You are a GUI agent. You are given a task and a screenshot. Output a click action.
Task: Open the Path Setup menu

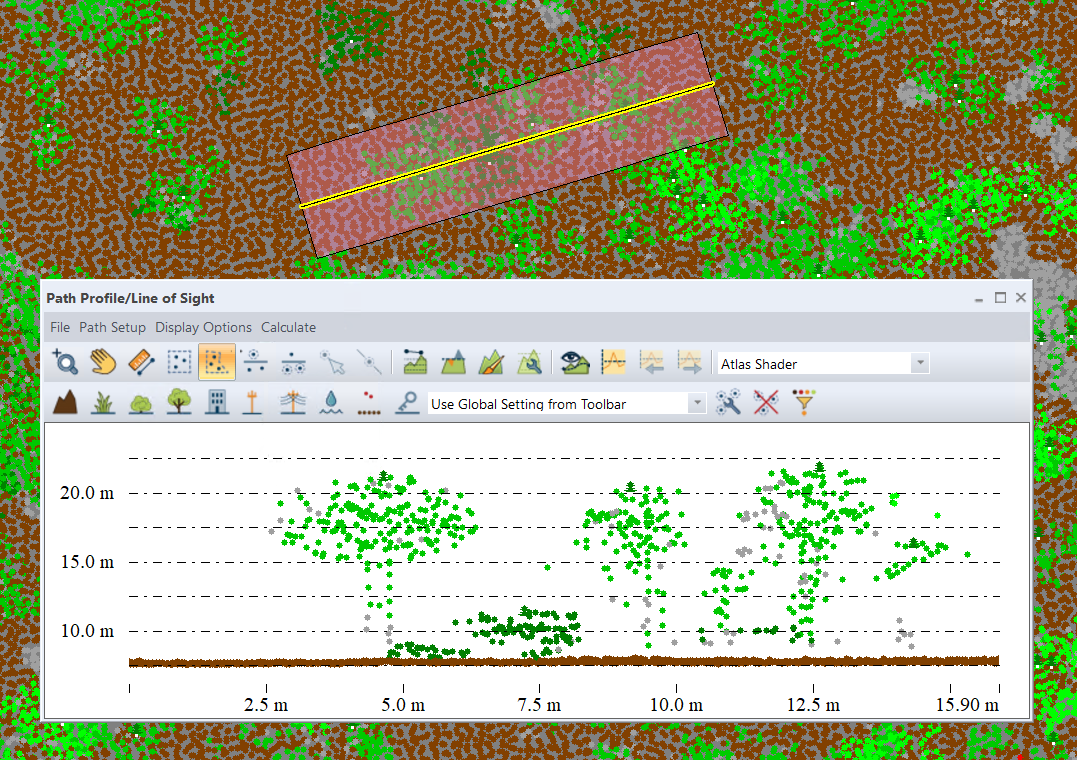click(x=113, y=327)
